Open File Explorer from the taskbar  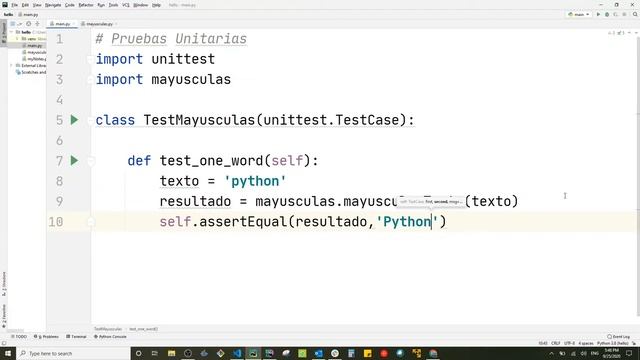171,353
